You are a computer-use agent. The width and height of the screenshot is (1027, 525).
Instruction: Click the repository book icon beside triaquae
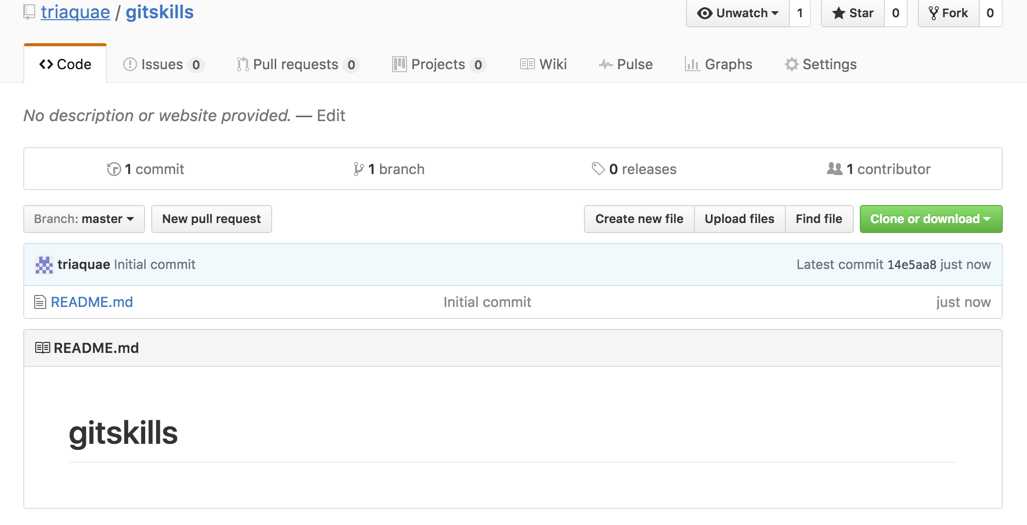pos(29,12)
